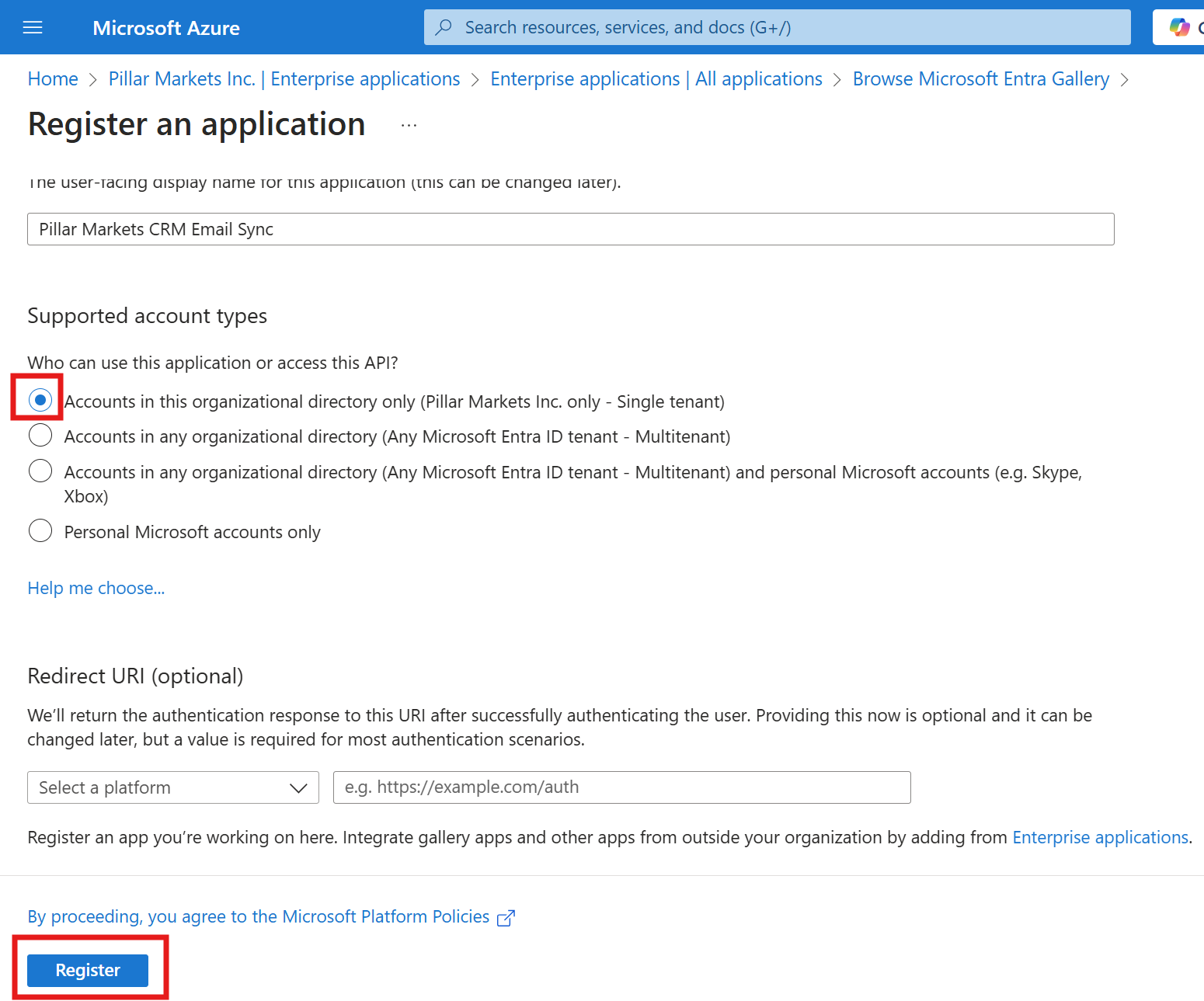Click the Microsoft Azure logo
1204x1001 pixels.
[x=165, y=27]
